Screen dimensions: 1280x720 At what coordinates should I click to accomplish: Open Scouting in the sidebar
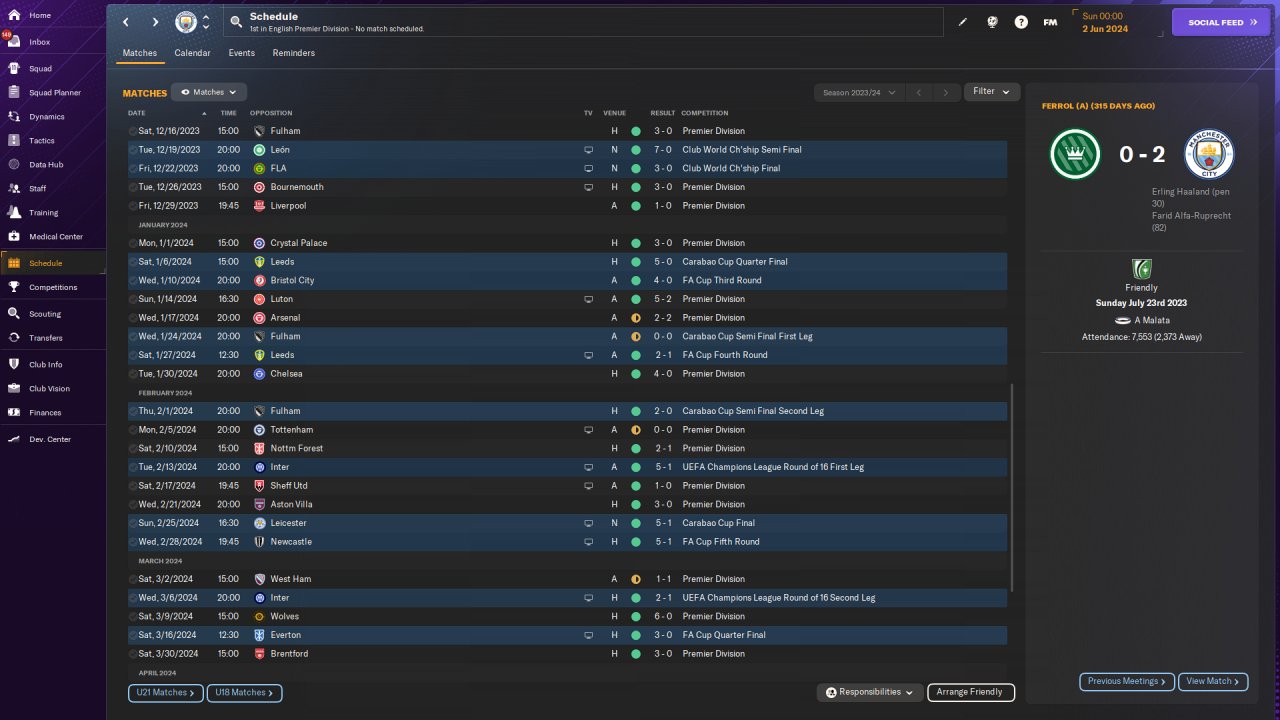(x=52, y=314)
